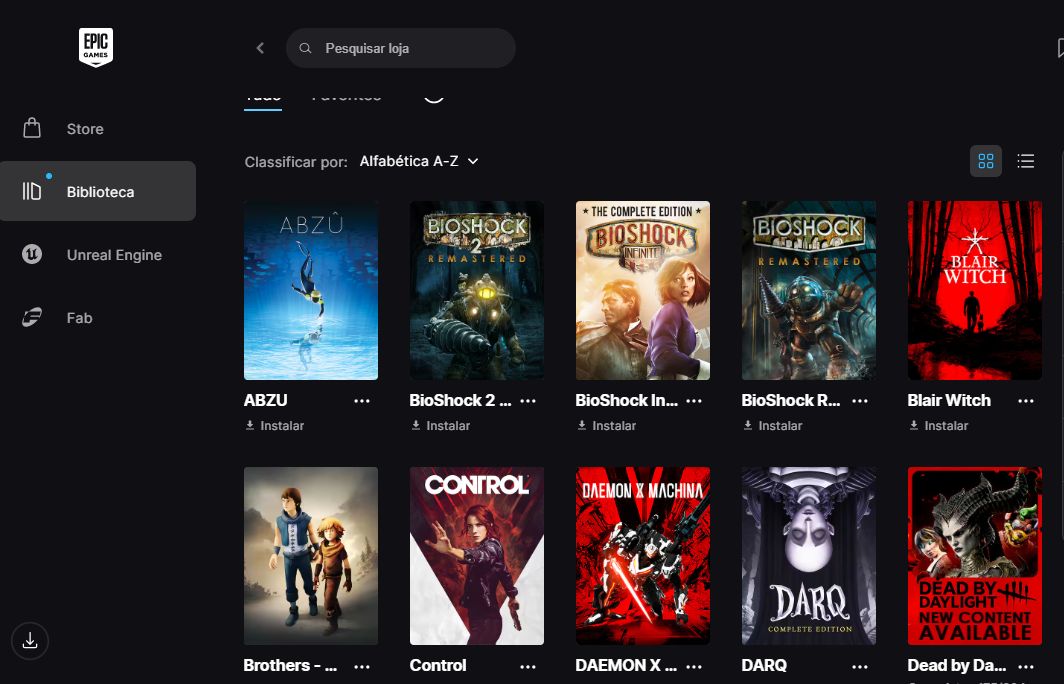This screenshot has width=1064, height=684.
Task: Open Dead by Daylight options ellipsis menu
Action: (x=1026, y=666)
